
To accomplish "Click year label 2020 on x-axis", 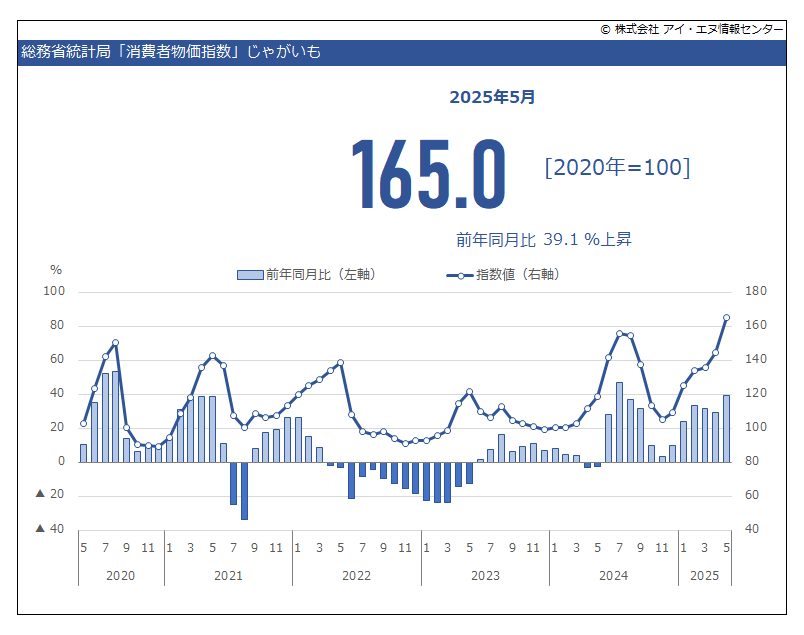I will coord(120,576).
